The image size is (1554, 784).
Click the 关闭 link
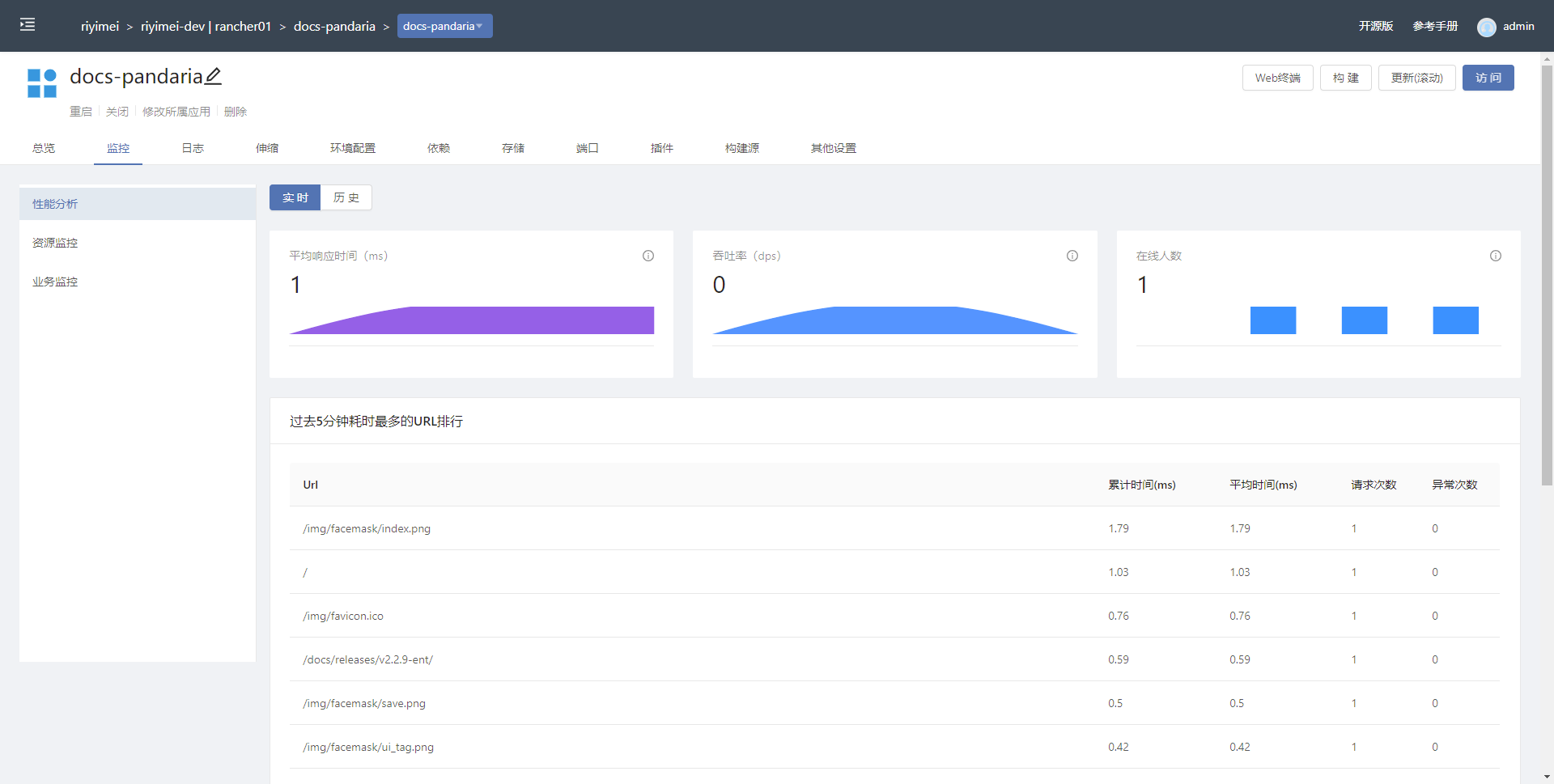(117, 112)
